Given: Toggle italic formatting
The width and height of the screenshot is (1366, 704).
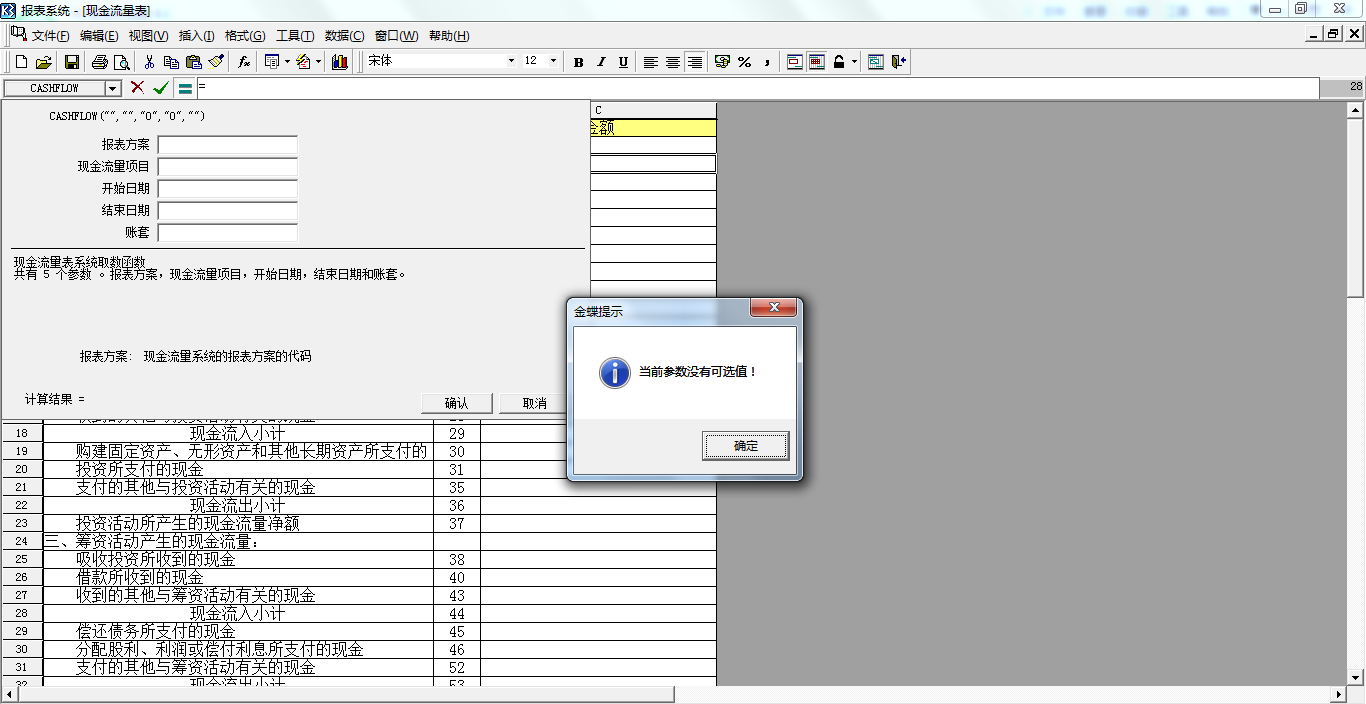Looking at the screenshot, I should (x=601, y=62).
